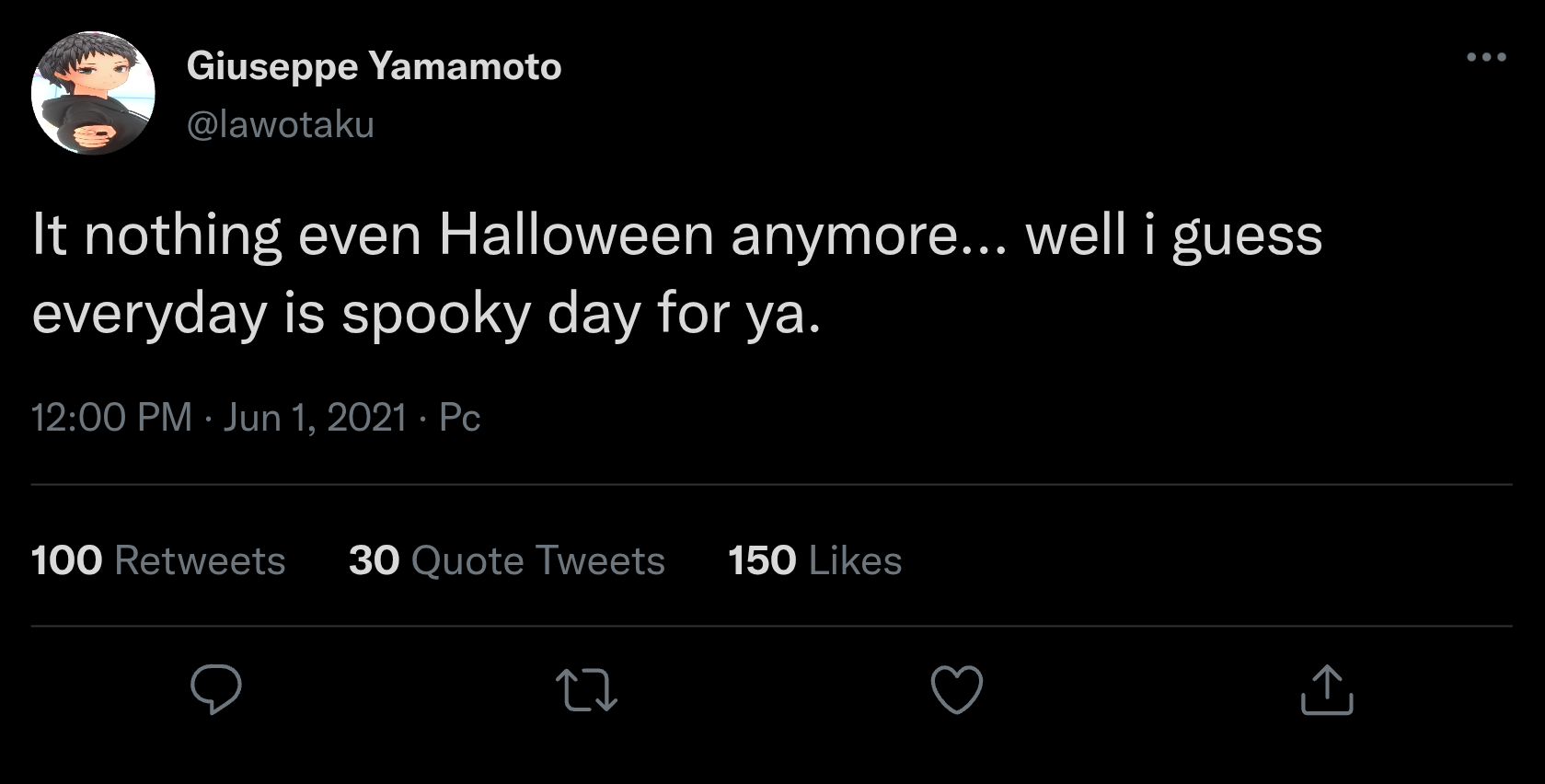Click the word Halloween in the tweet
Viewport: 1545px width, 784px height.
click(x=576, y=235)
